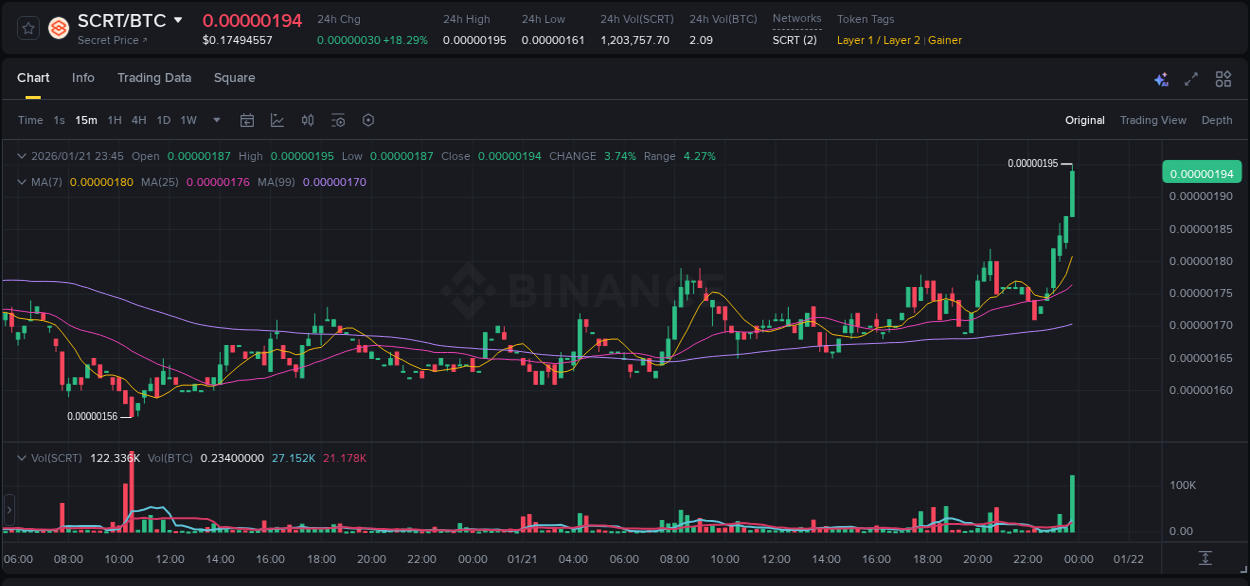Click the Gainer token tag
Image resolution: width=1250 pixels, height=586 pixels.
tap(945, 40)
